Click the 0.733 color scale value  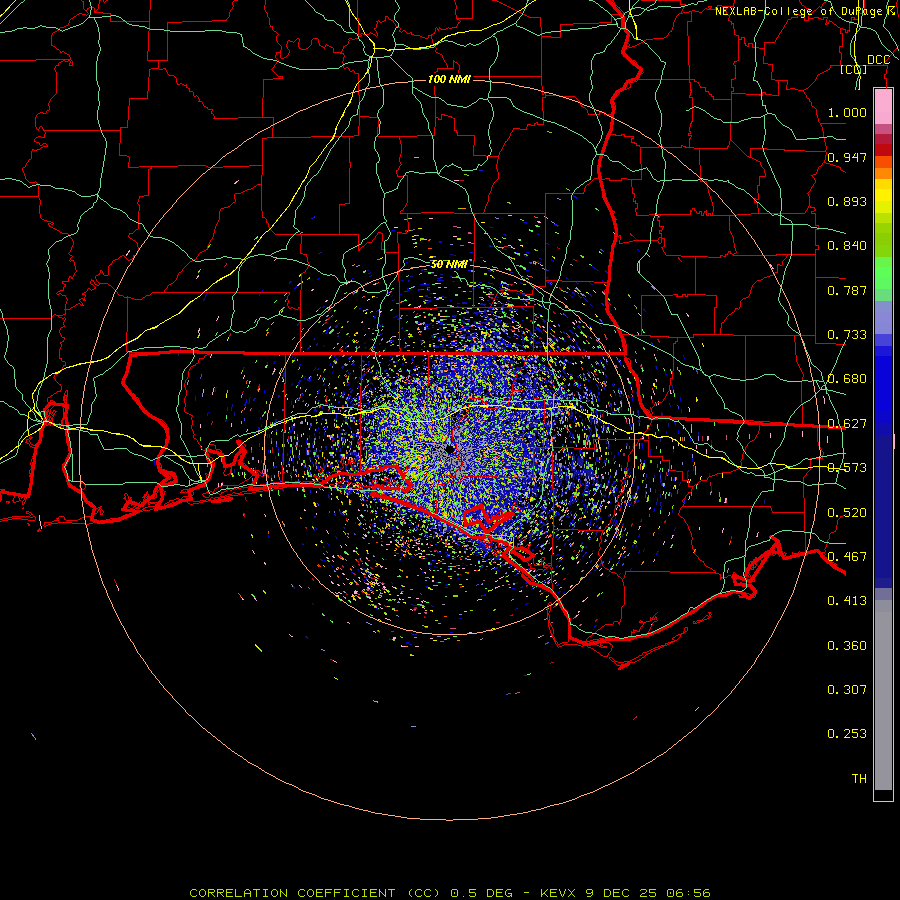(847, 335)
